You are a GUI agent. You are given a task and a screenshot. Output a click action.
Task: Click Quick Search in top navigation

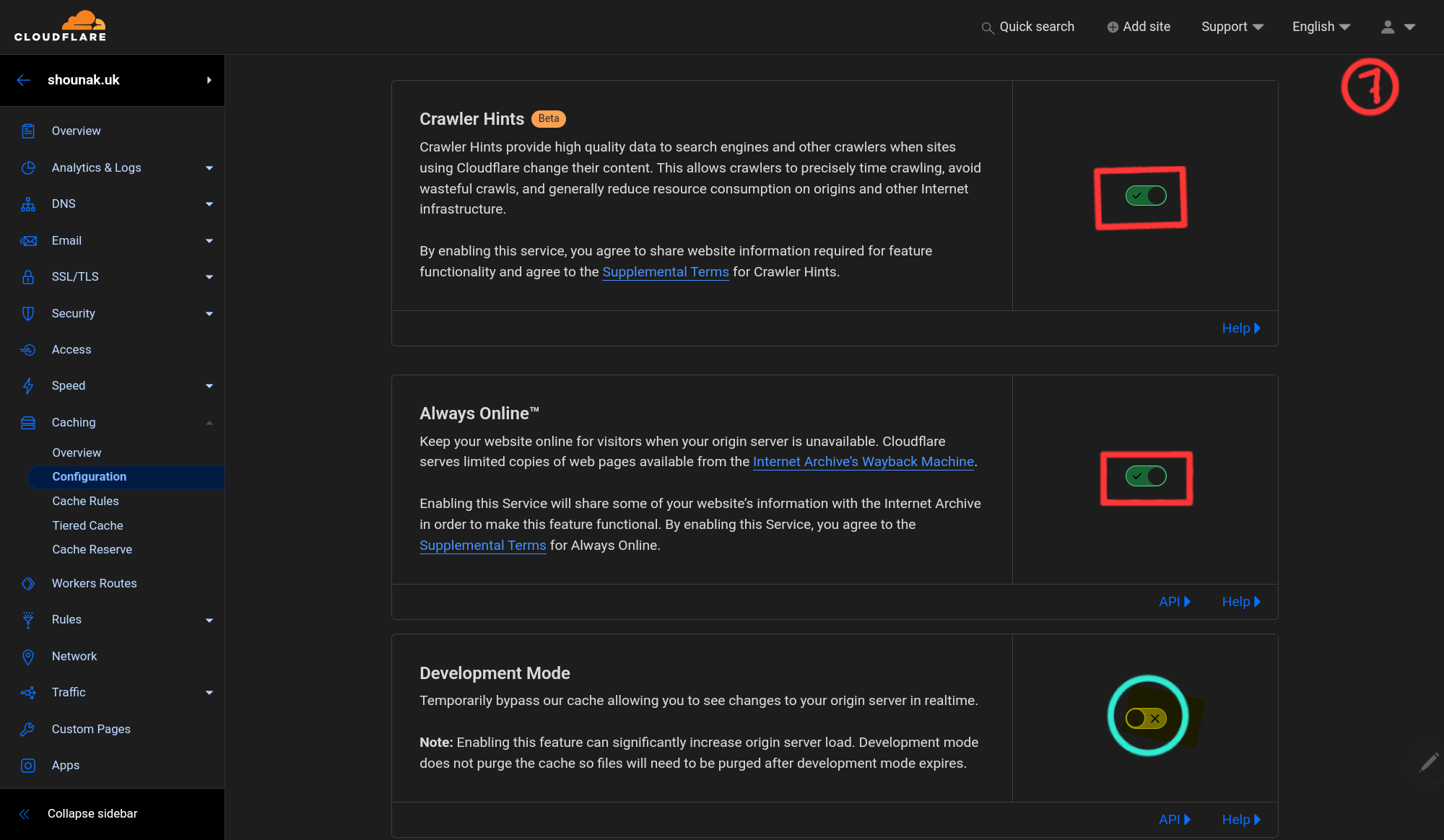(x=1028, y=27)
